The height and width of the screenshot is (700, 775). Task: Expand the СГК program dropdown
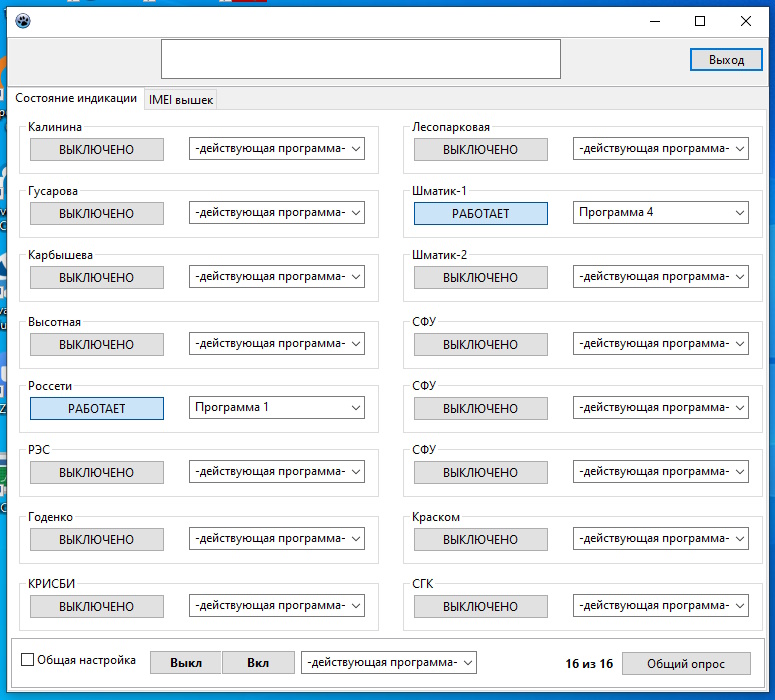point(661,605)
